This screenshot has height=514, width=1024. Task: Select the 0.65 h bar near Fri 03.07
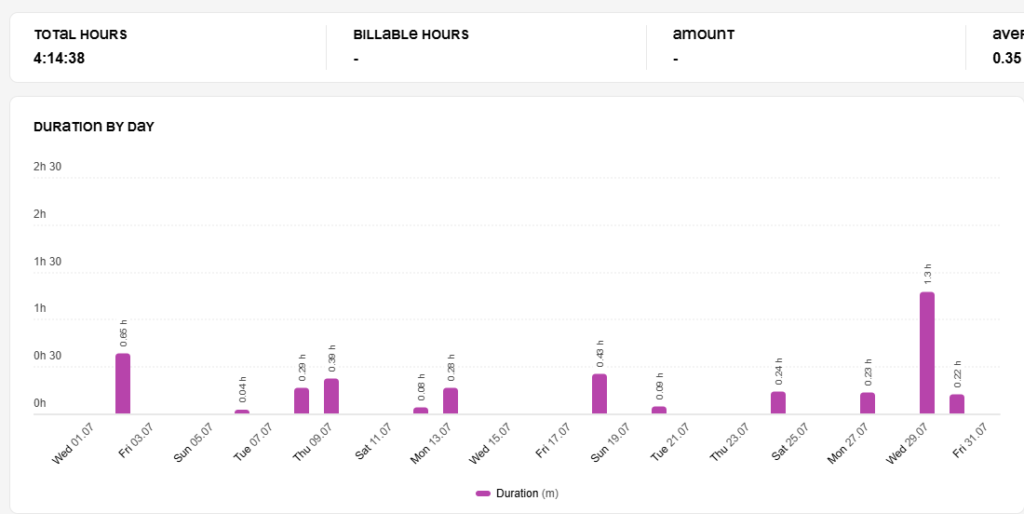coord(123,383)
